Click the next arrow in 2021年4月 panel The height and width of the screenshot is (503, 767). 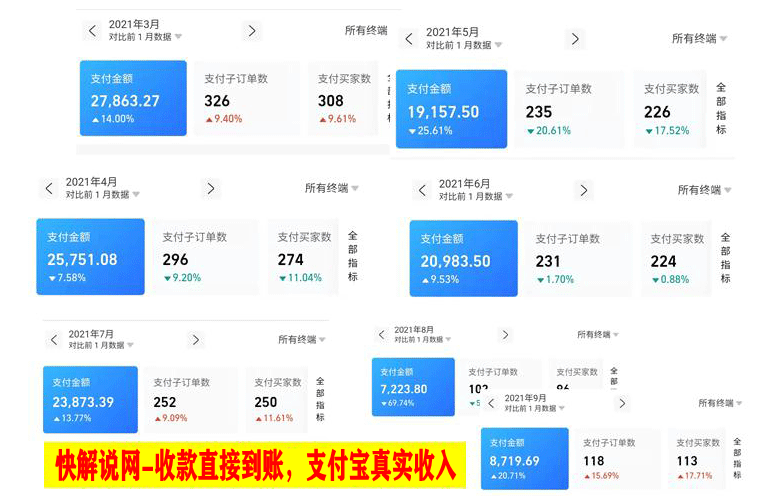pyautogui.click(x=209, y=188)
